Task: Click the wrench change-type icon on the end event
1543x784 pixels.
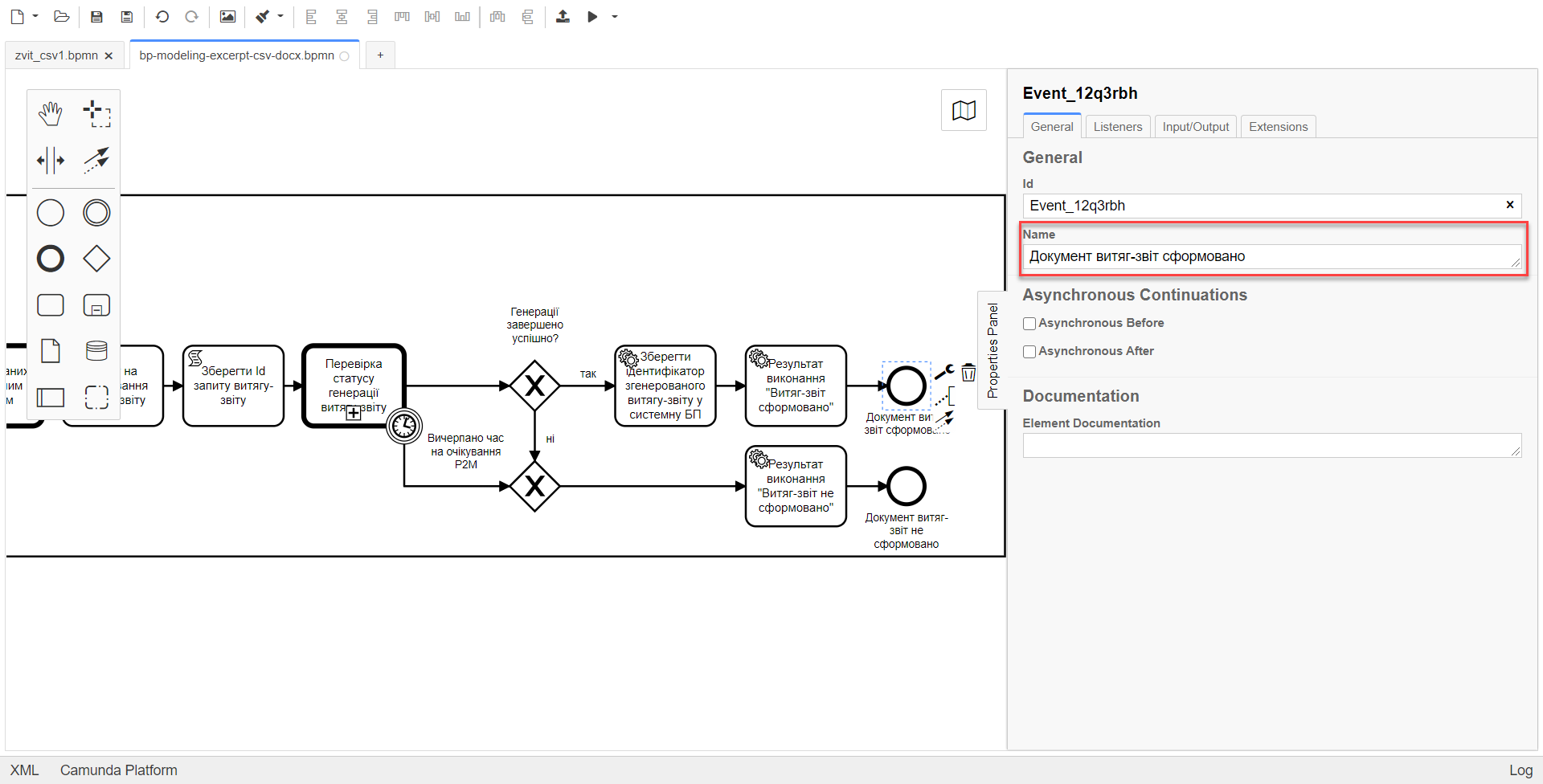Action: [x=944, y=372]
